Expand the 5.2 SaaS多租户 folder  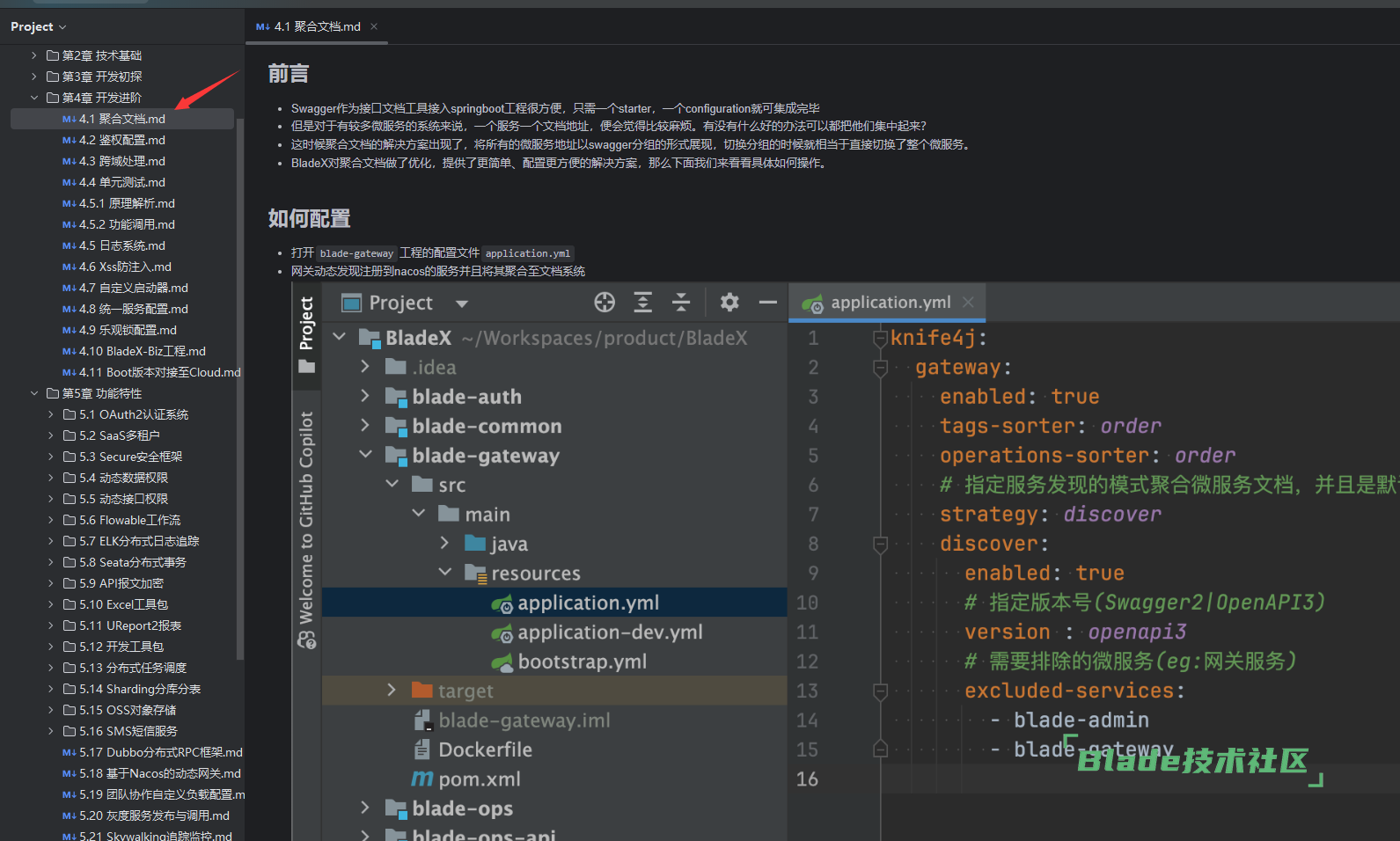(51, 435)
